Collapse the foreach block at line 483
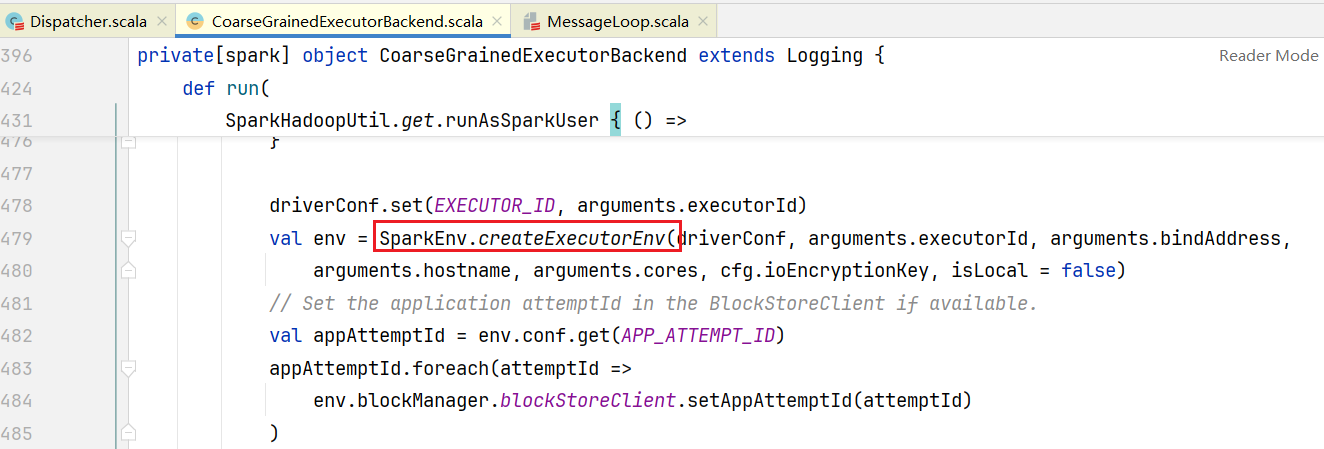This screenshot has height=449, width=1324. tap(127, 369)
